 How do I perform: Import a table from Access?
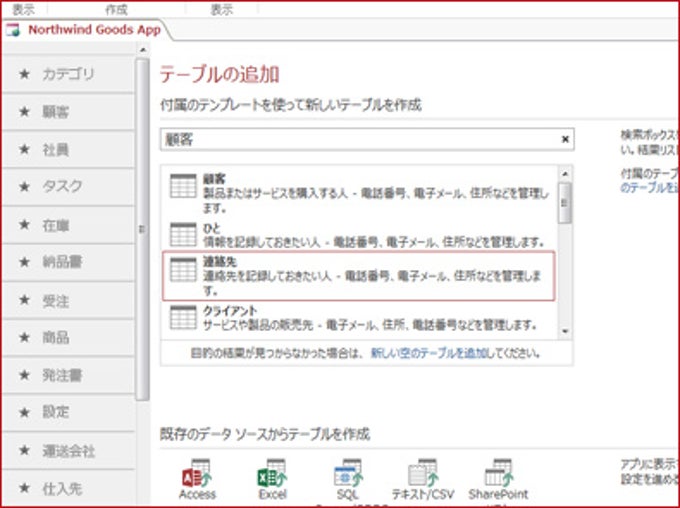[x=197, y=479]
